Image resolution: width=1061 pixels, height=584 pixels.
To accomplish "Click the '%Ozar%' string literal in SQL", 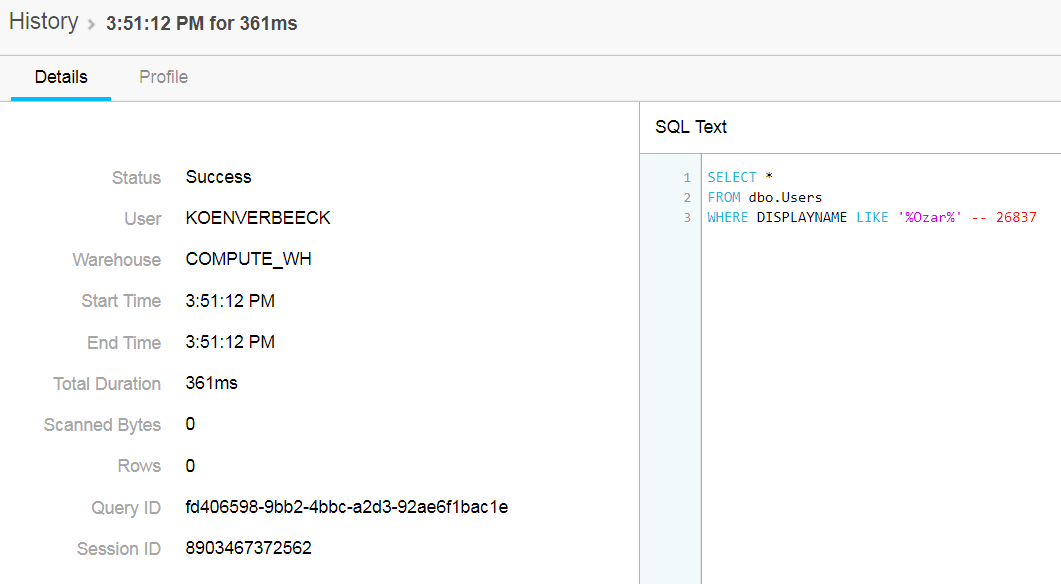I will (x=931, y=216).
